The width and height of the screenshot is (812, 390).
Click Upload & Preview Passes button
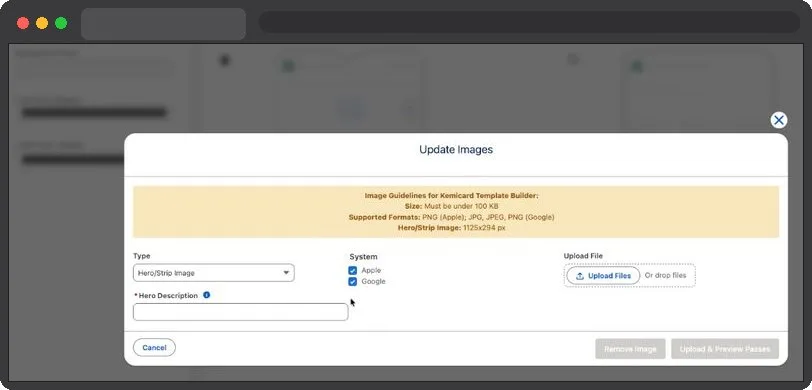pyautogui.click(x=725, y=349)
